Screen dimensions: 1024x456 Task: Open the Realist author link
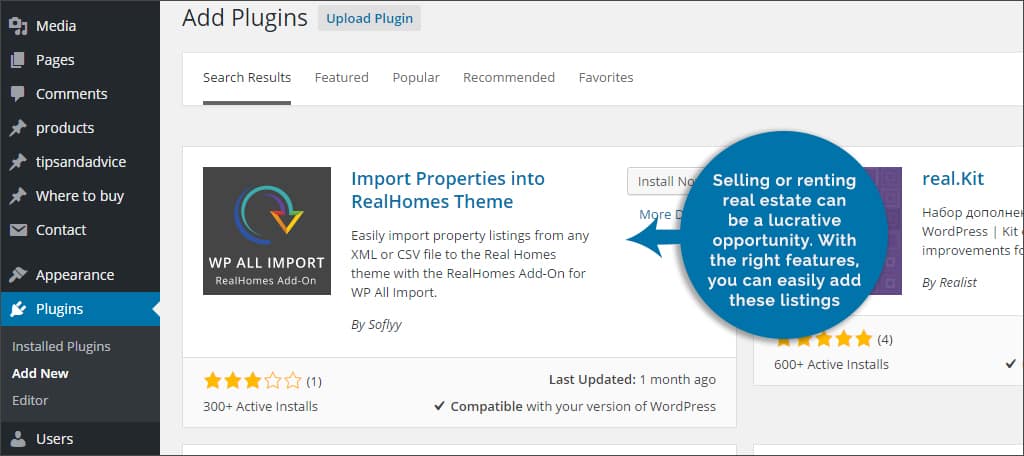coord(958,283)
